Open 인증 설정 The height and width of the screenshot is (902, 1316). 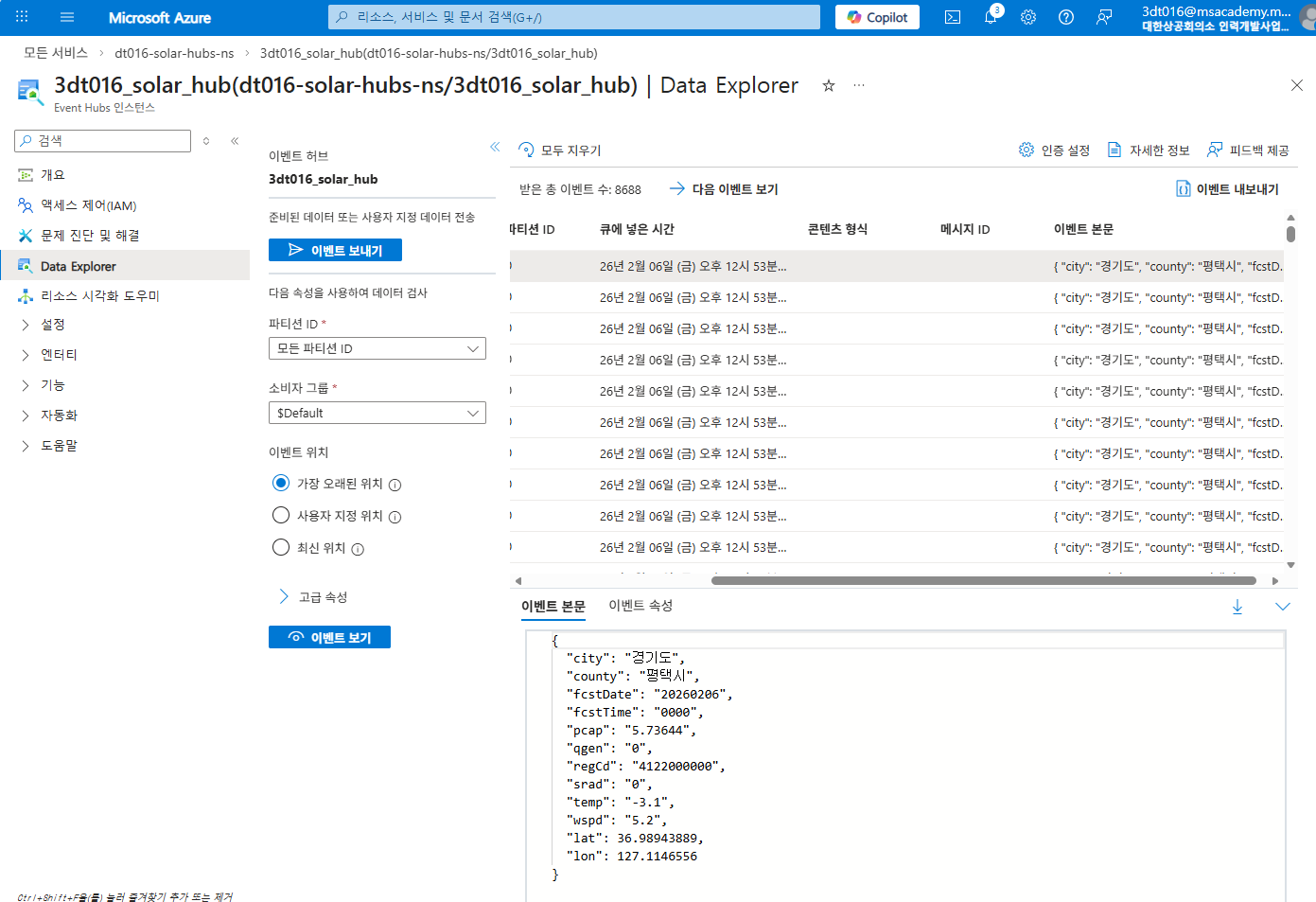tap(1054, 150)
